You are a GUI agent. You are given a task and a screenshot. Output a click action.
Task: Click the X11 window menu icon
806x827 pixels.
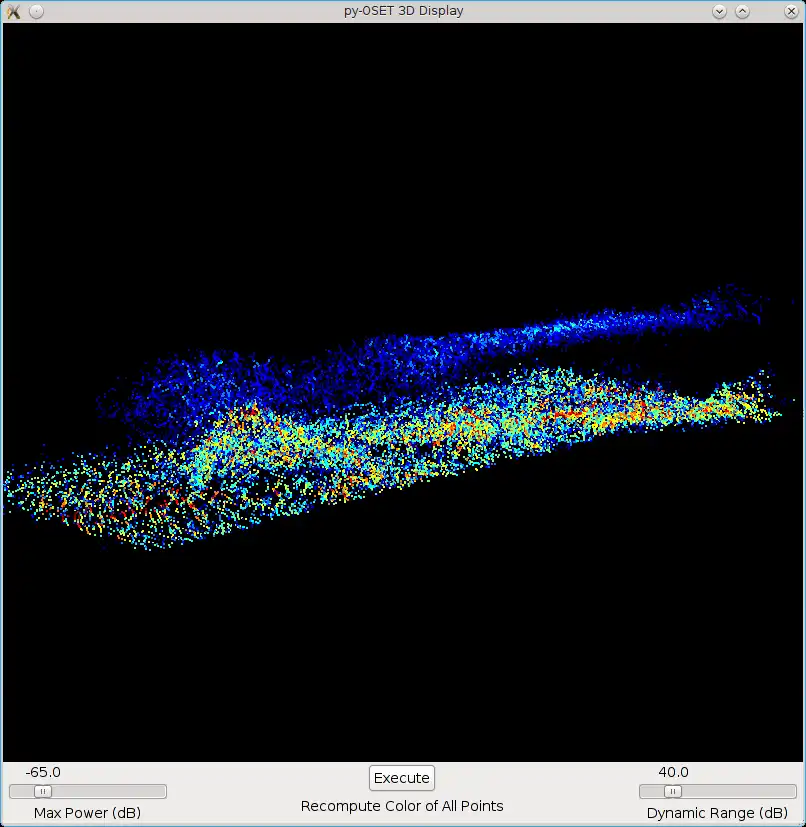tap(13, 11)
